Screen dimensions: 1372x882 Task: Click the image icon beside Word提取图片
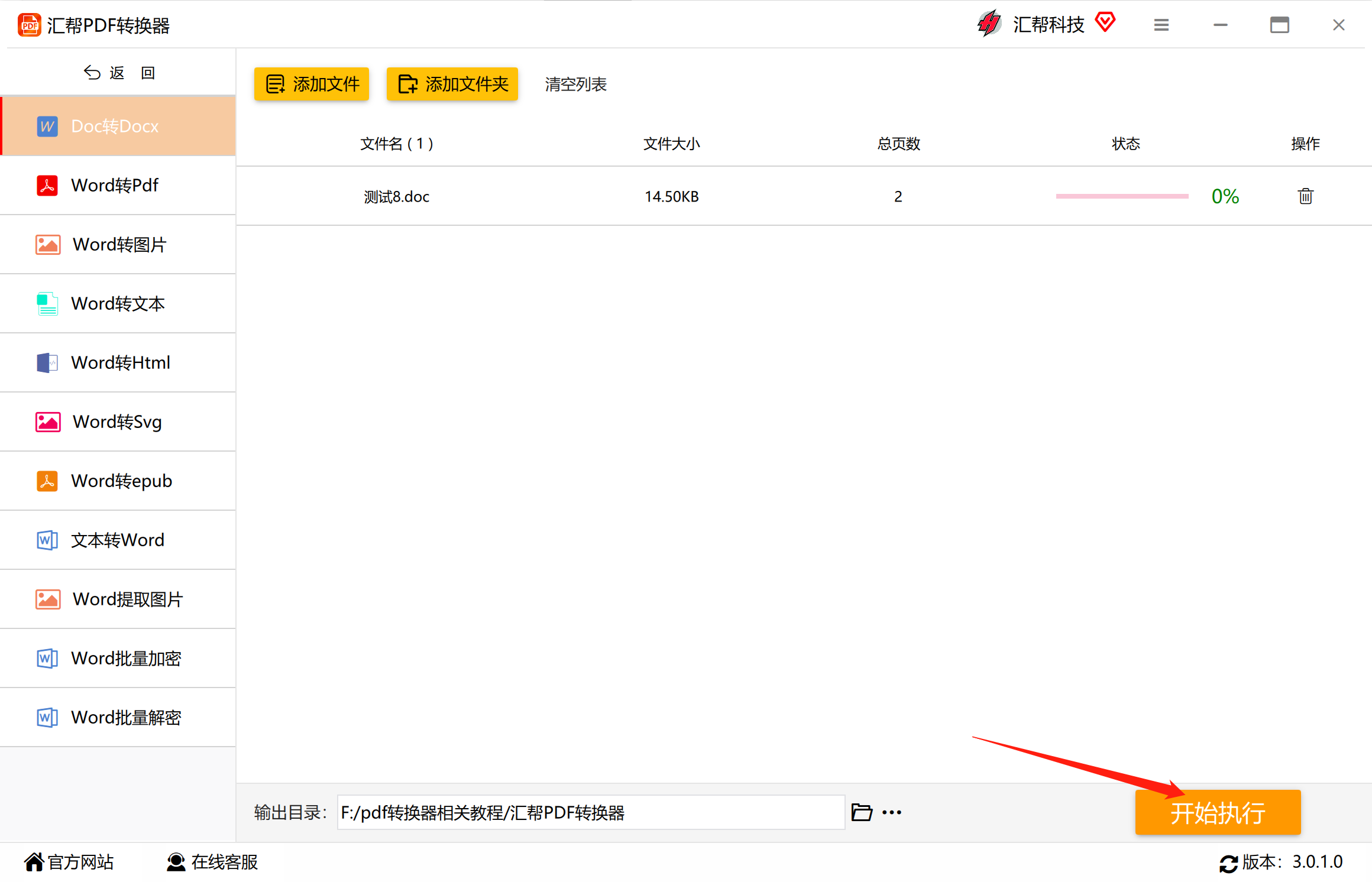(x=48, y=599)
